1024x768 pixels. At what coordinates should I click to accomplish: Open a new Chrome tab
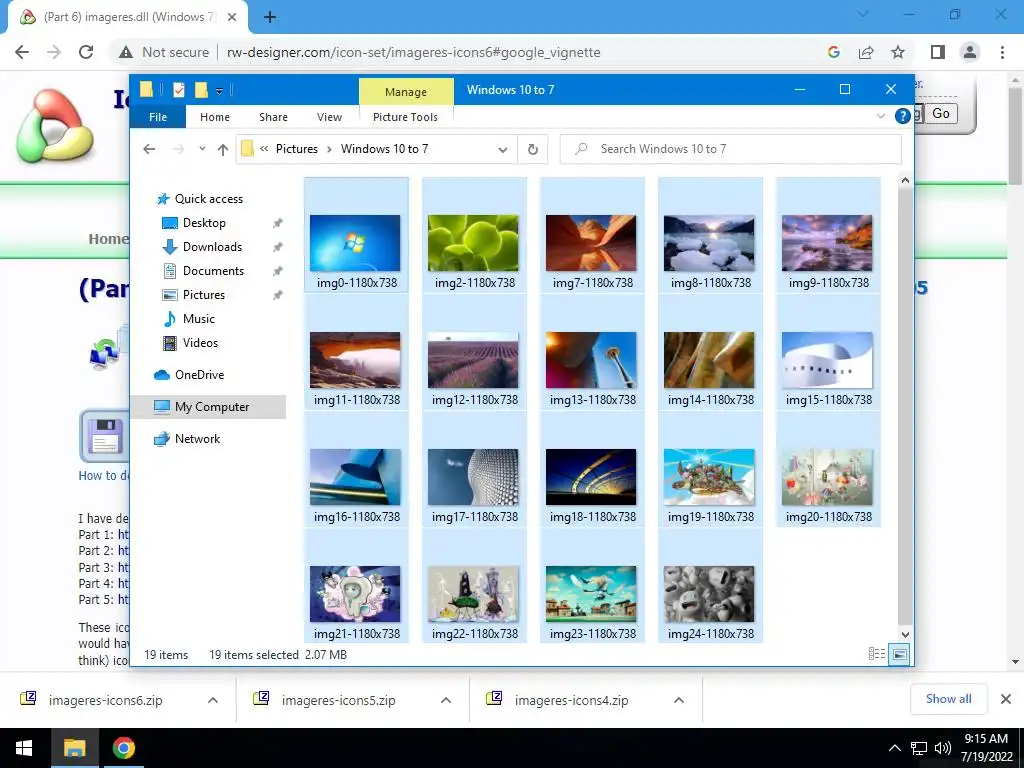point(270,17)
